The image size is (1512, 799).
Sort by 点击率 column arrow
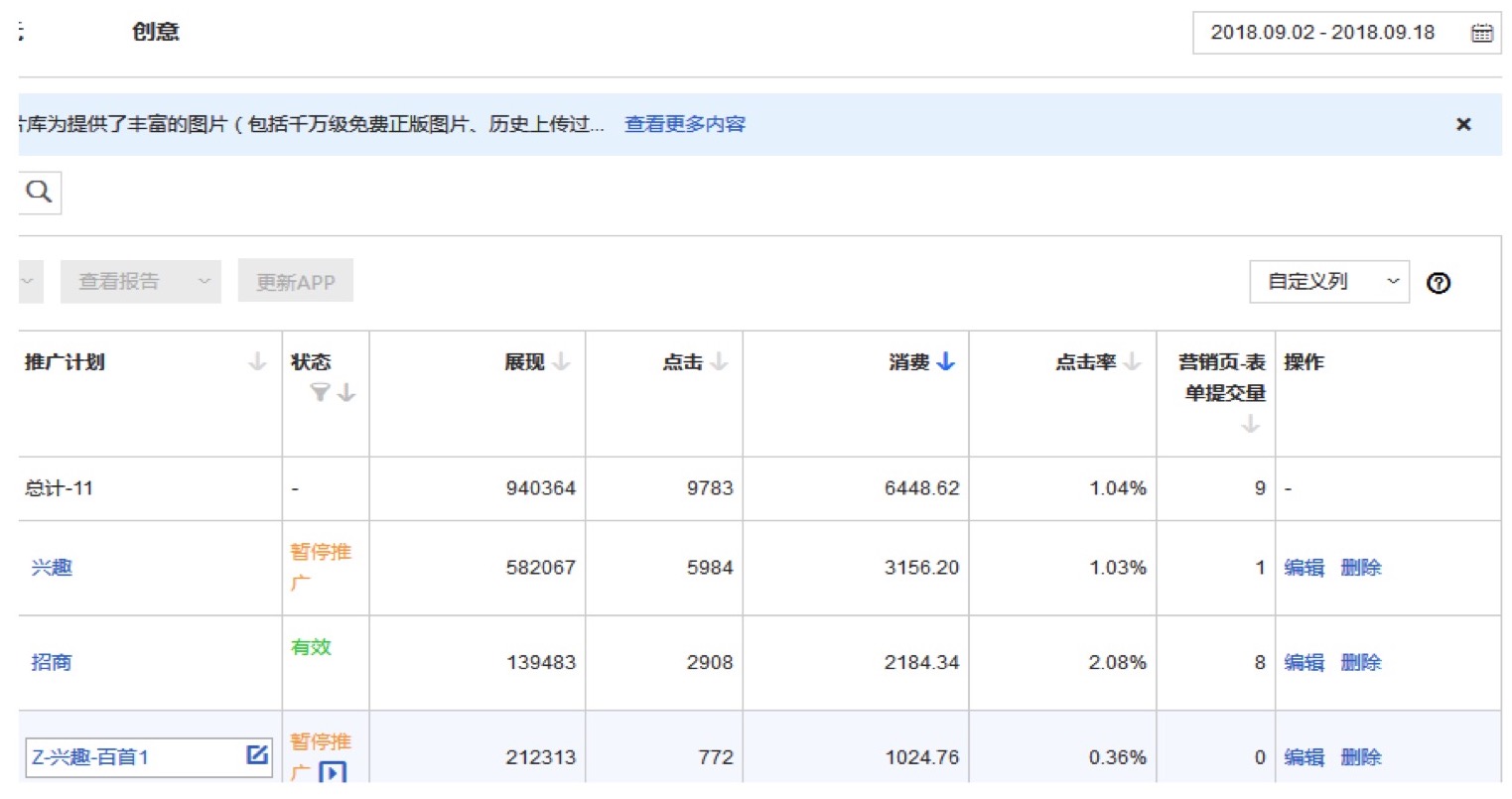pyautogui.click(x=1133, y=362)
